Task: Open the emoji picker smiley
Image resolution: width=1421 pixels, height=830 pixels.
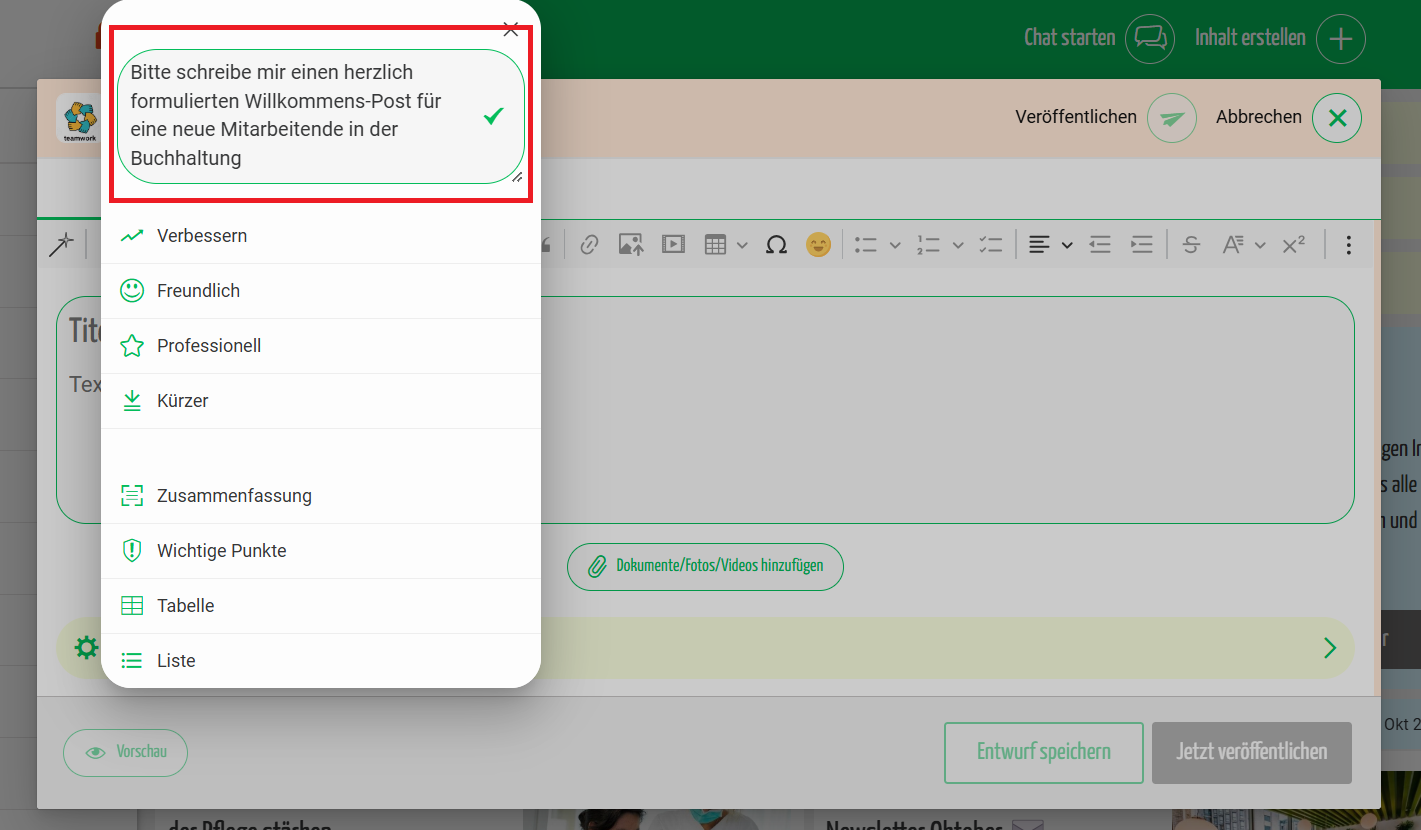Action: point(818,245)
